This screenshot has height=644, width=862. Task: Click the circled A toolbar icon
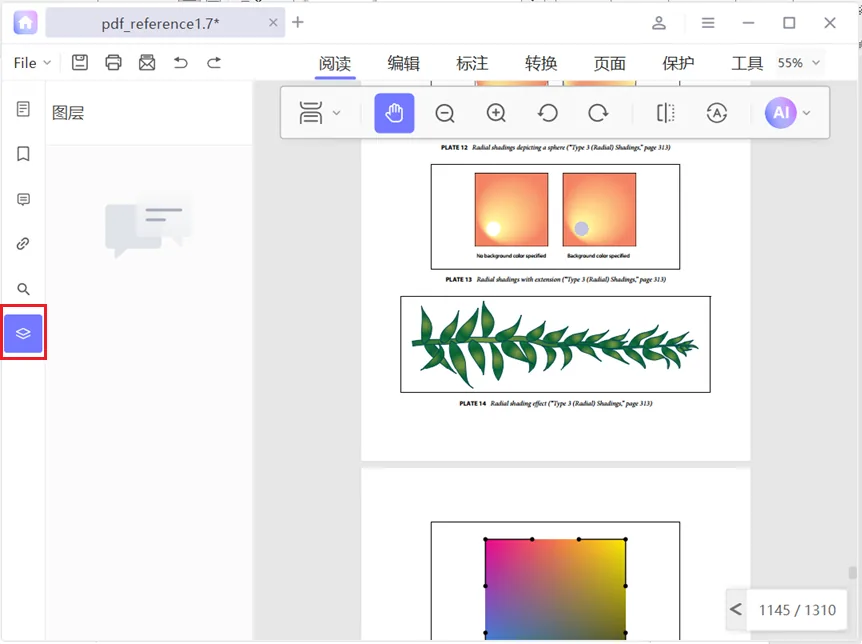tap(716, 113)
